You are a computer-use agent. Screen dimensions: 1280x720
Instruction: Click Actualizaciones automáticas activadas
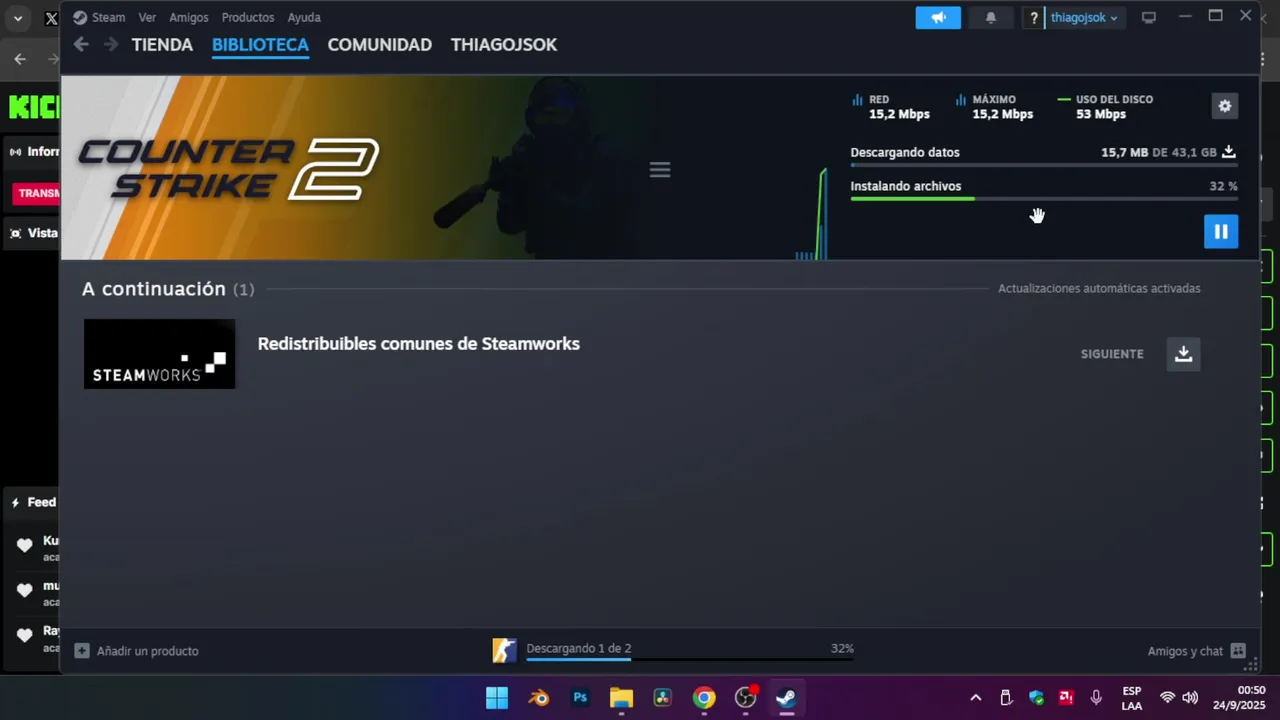point(1099,288)
